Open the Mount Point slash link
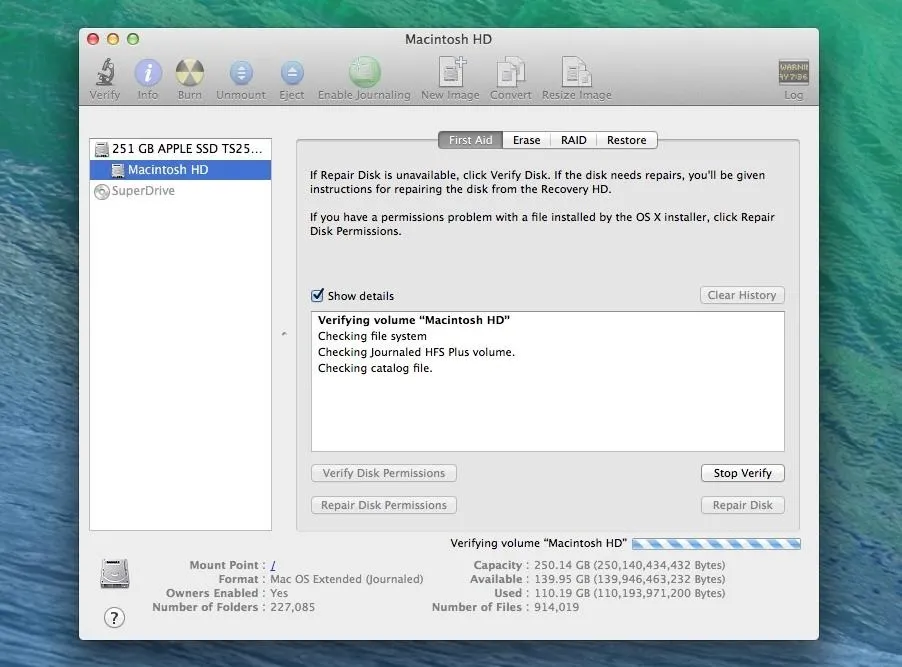 pos(273,565)
